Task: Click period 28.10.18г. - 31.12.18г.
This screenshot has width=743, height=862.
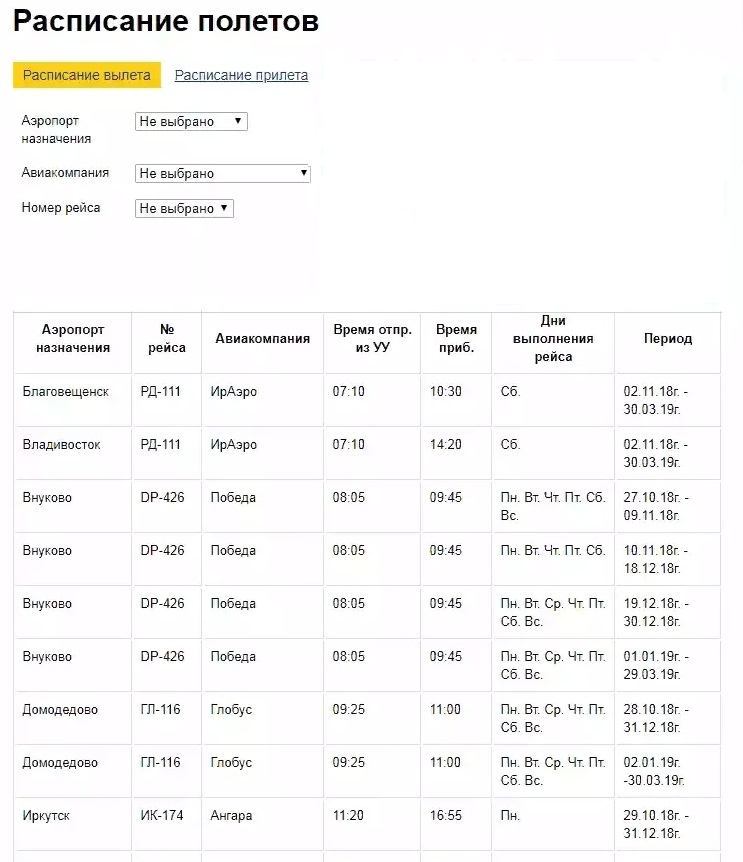Action: click(656, 718)
